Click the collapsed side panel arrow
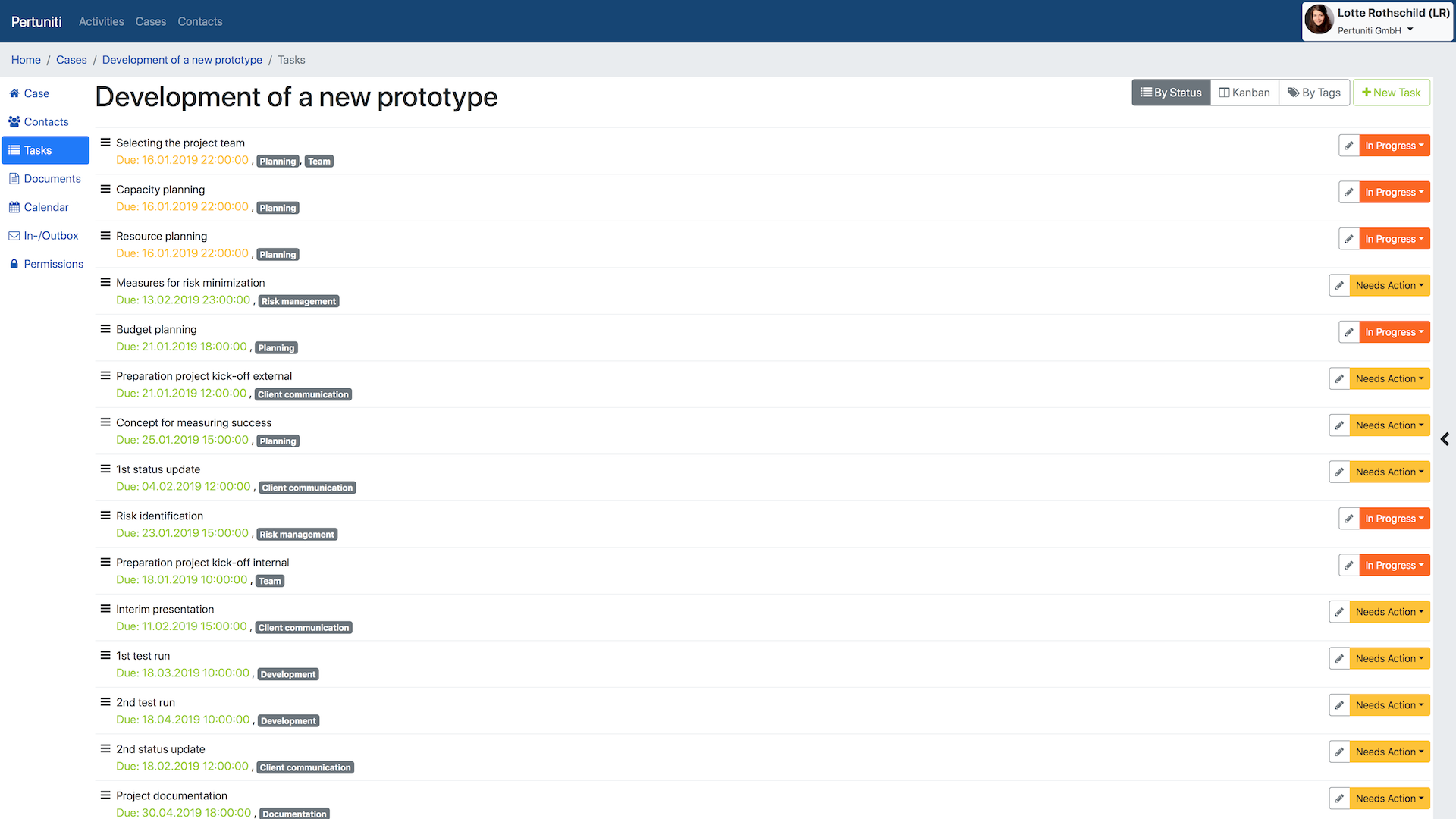 (x=1446, y=438)
